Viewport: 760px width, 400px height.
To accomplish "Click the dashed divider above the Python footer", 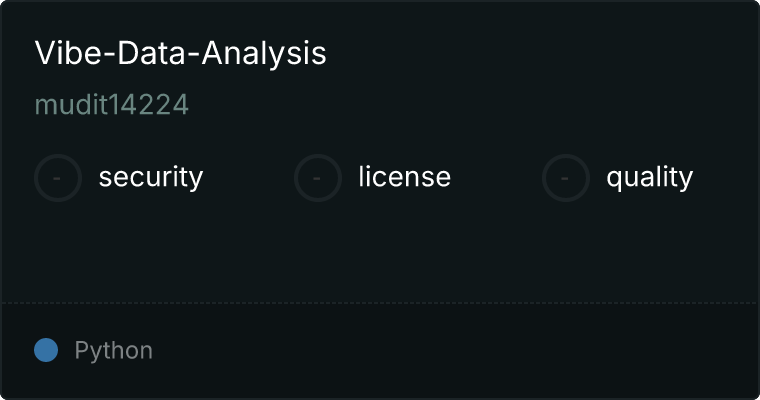I will 380,303.
